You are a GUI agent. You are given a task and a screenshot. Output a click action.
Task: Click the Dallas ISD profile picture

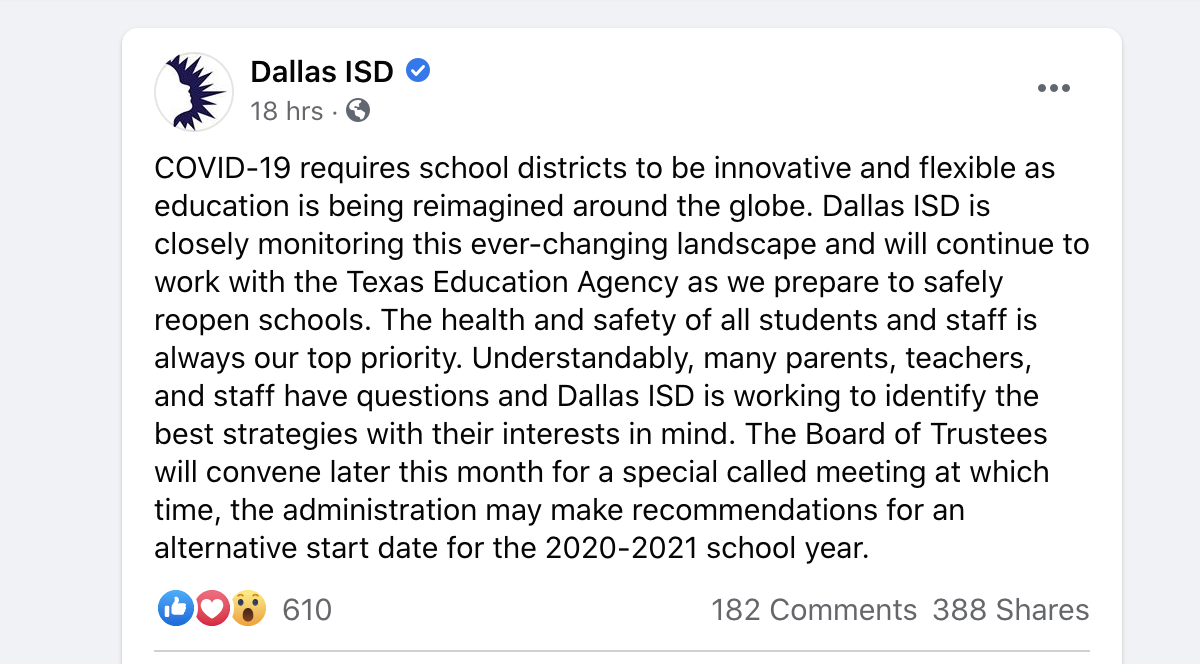pos(194,92)
